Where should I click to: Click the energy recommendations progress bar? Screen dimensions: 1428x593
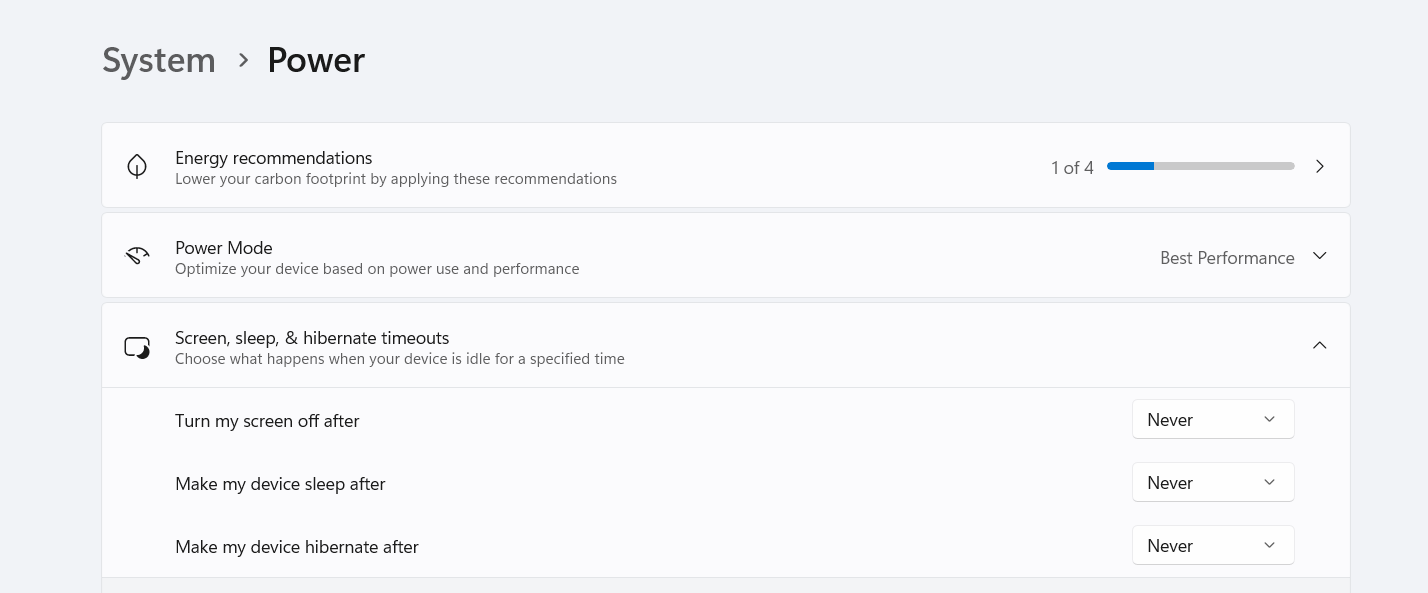coord(1200,166)
